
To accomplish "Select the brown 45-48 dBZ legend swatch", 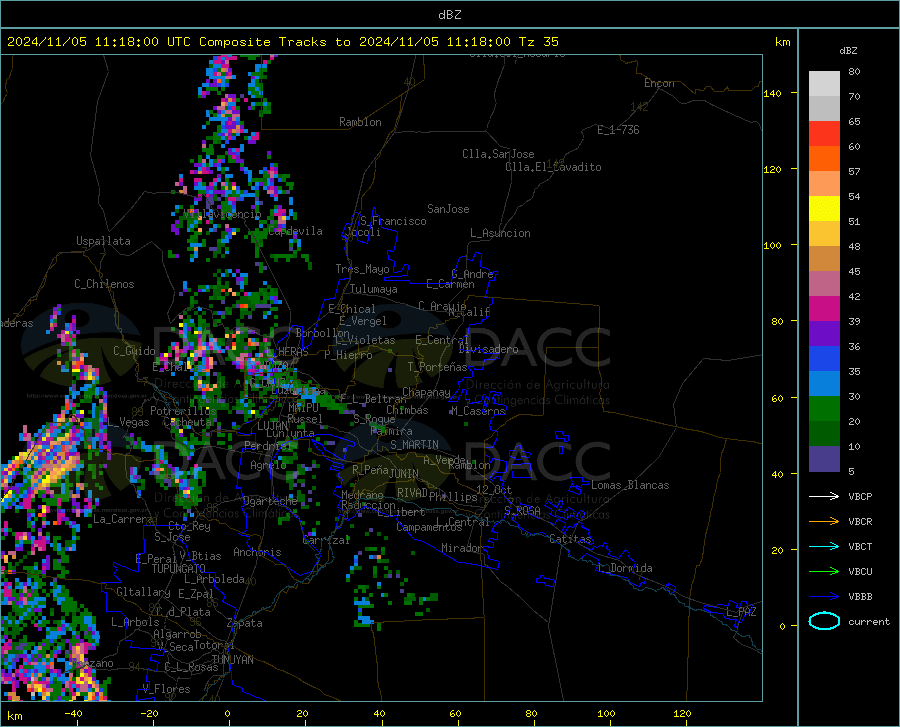I will [x=824, y=259].
